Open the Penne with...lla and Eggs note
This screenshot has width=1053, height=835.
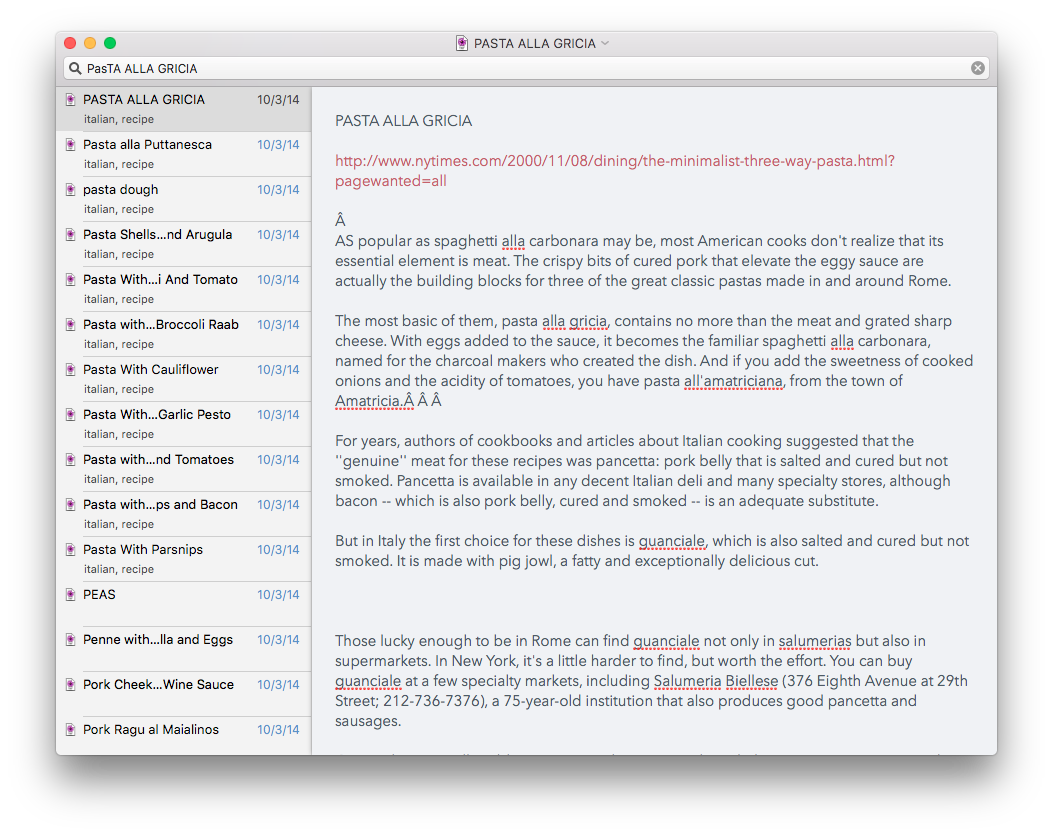[184, 649]
